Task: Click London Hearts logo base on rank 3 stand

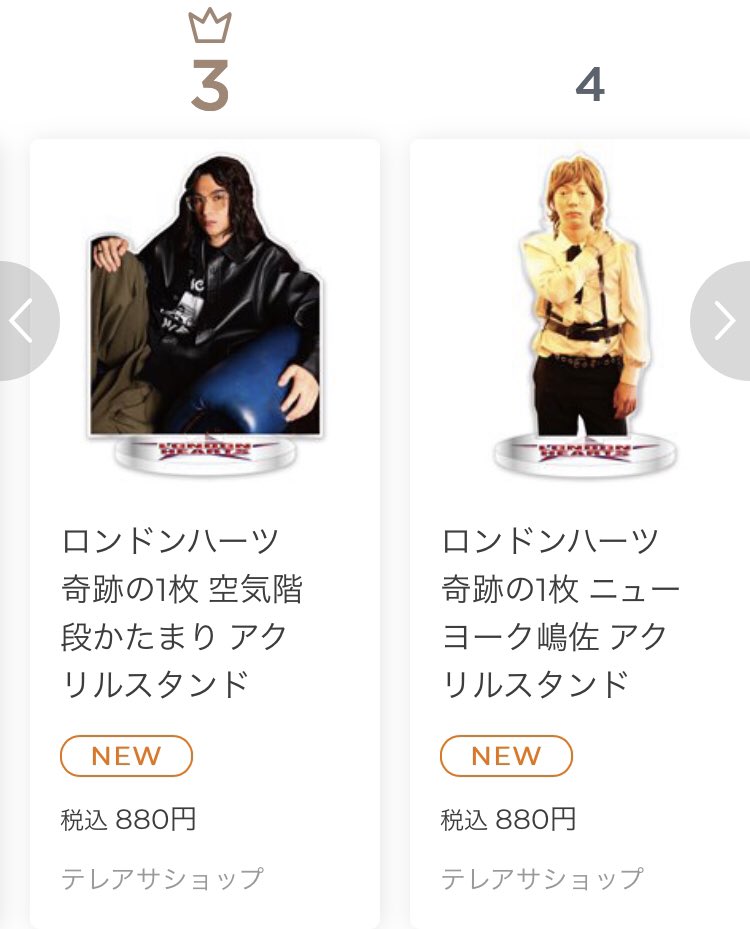Action: 205,455
